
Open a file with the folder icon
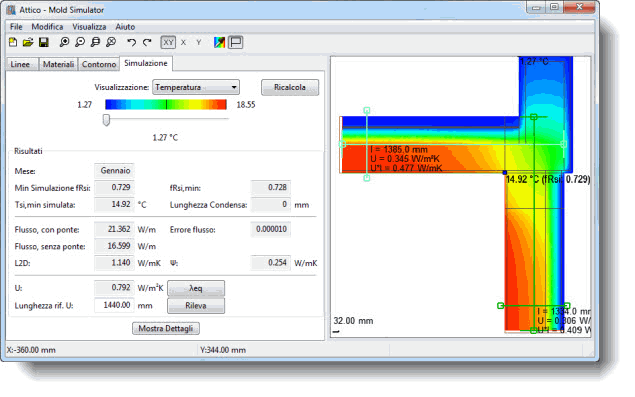(x=28, y=42)
